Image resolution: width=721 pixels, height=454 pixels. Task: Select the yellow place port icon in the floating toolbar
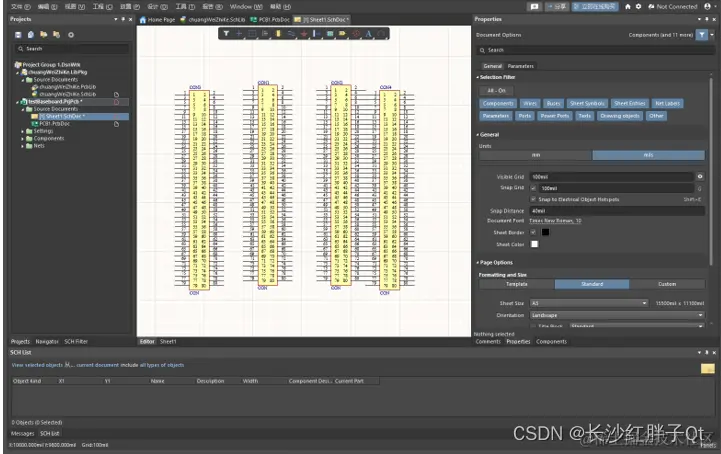click(x=343, y=34)
